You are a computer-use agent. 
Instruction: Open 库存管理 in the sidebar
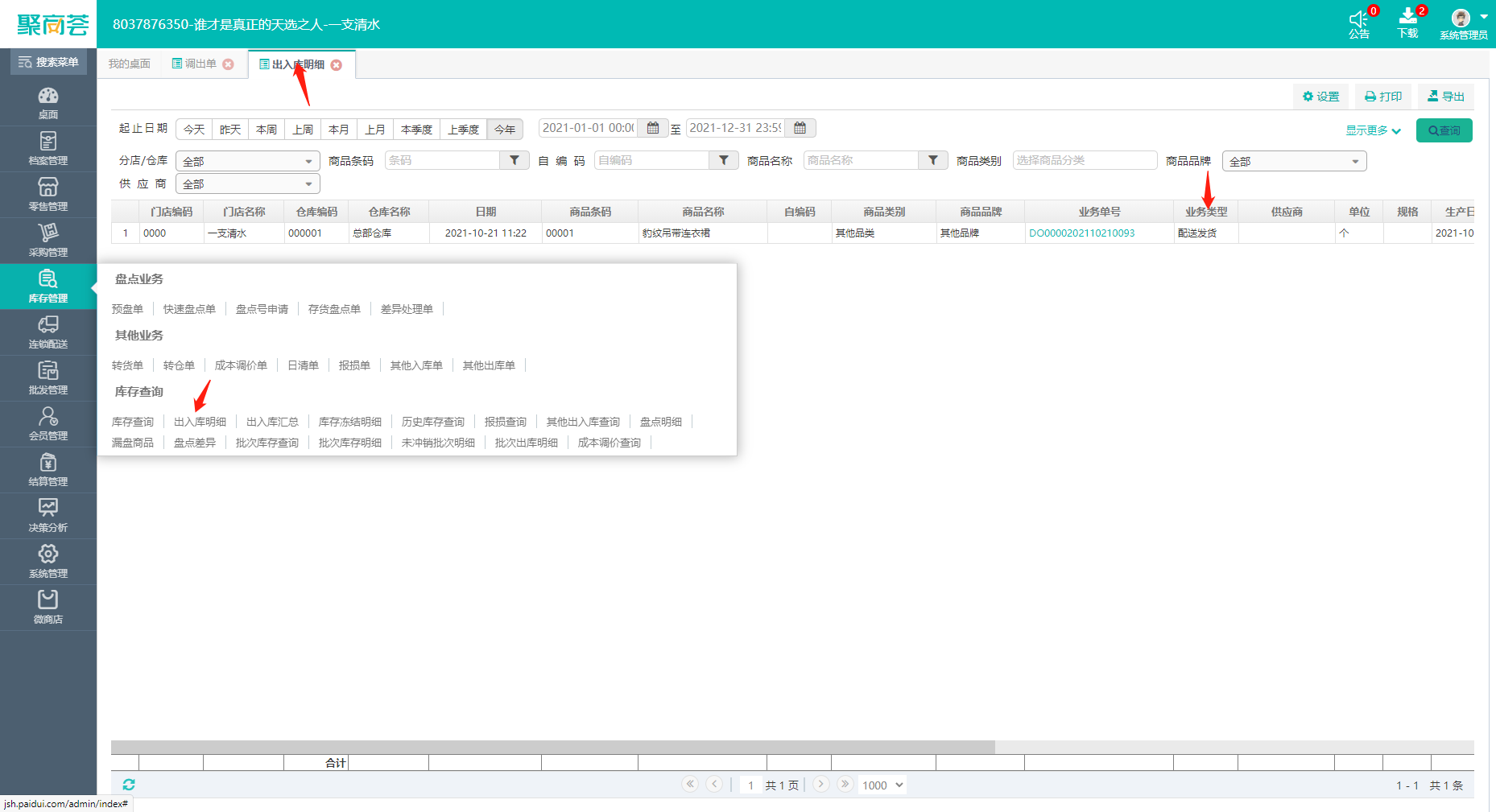tap(48, 286)
